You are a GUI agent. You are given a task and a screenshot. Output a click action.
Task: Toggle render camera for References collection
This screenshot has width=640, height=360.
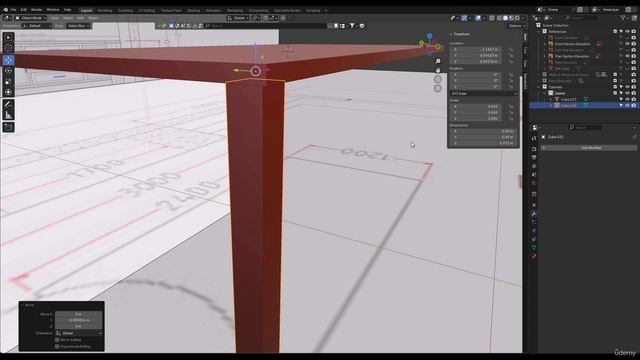(x=633, y=31)
